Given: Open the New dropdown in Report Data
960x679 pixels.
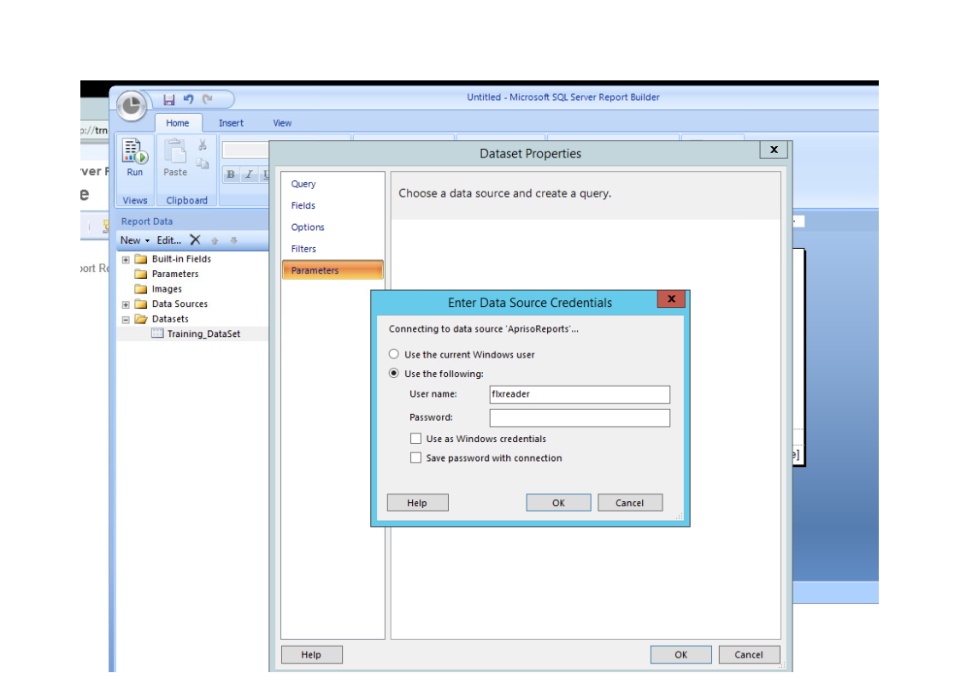Looking at the screenshot, I should tap(135, 240).
